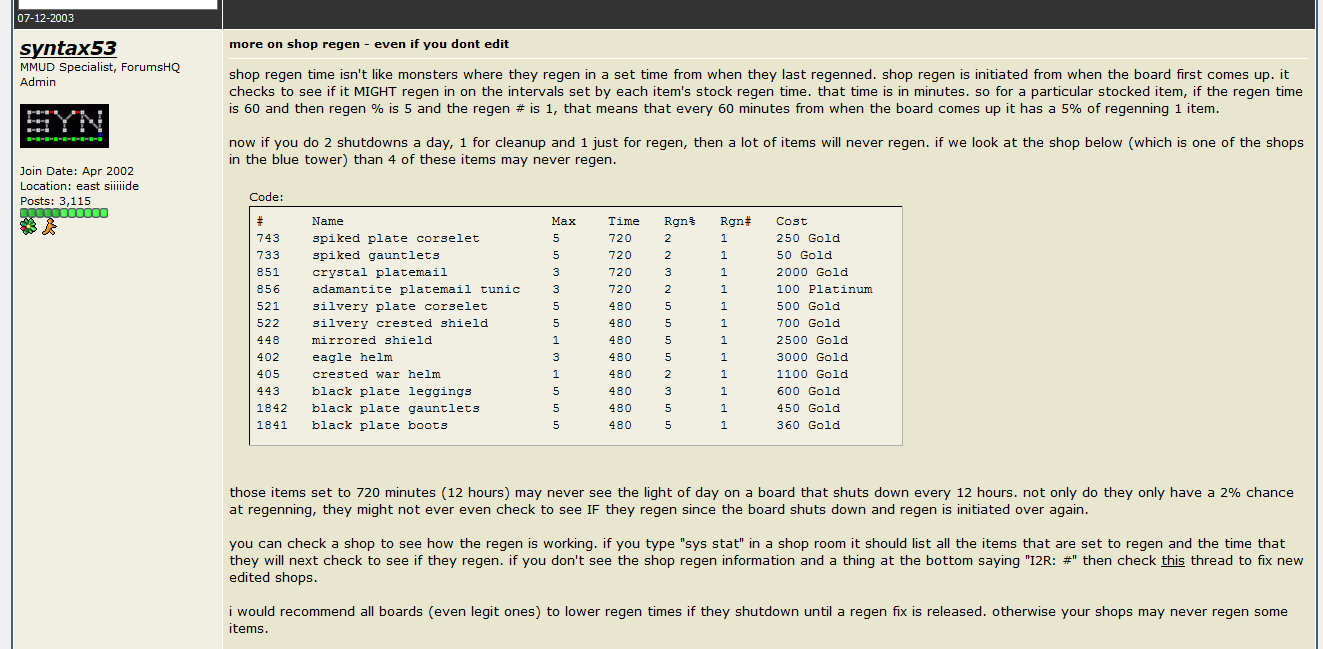Viewport: 1323px width, 649px height.
Task: Click the SYN avatar image
Action: click(64, 126)
